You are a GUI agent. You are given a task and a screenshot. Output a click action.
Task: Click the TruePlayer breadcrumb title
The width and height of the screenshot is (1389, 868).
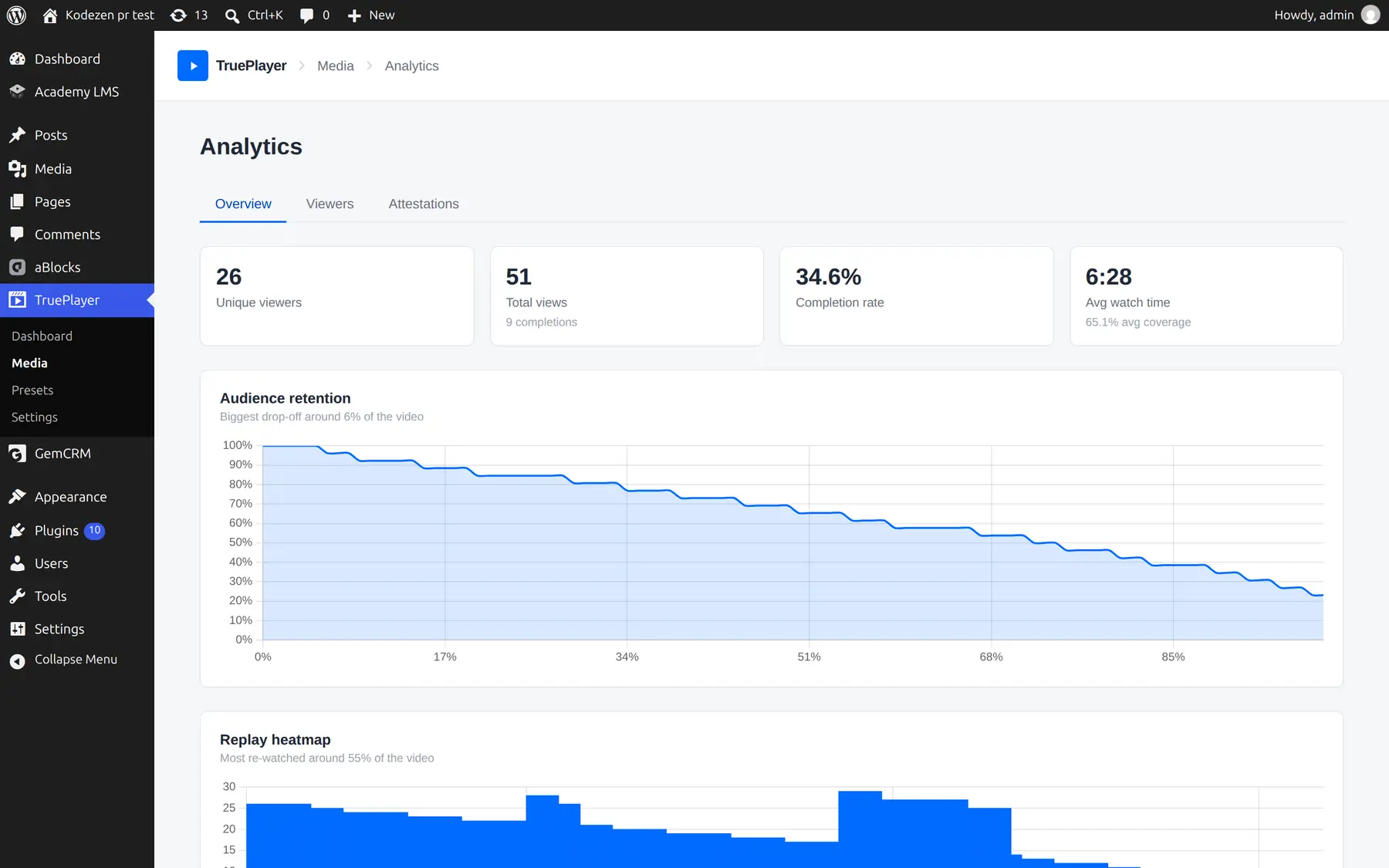pyautogui.click(x=251, y=66)
